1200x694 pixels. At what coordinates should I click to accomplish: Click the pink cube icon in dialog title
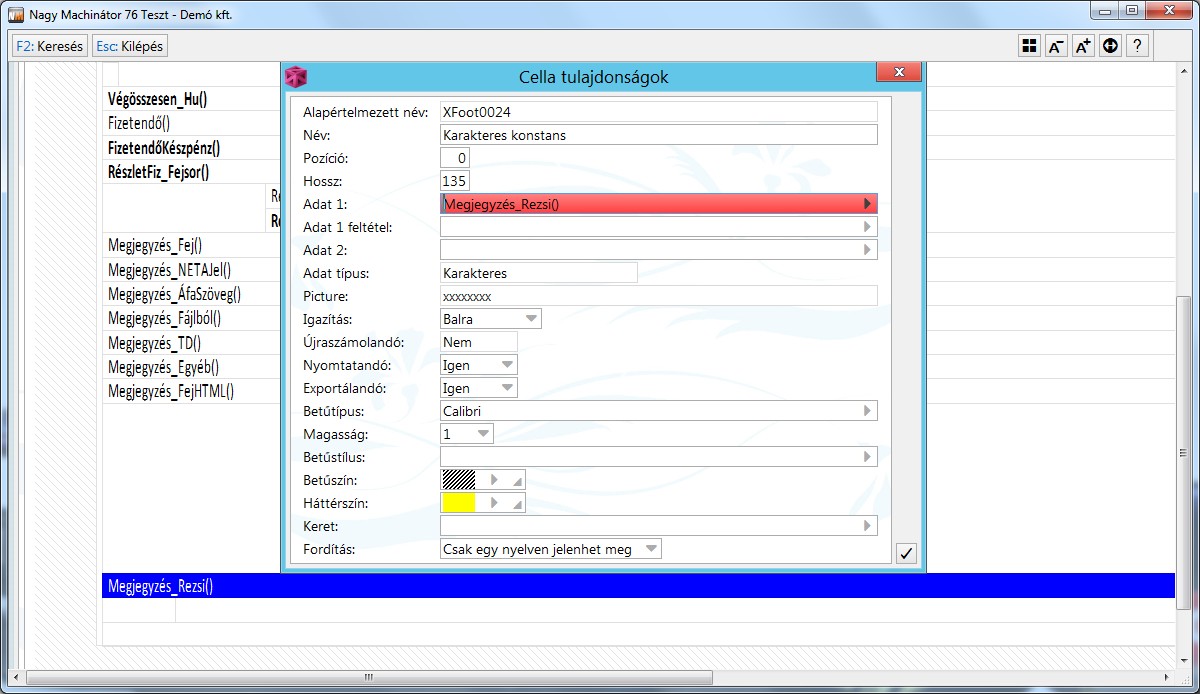point(296,77)
